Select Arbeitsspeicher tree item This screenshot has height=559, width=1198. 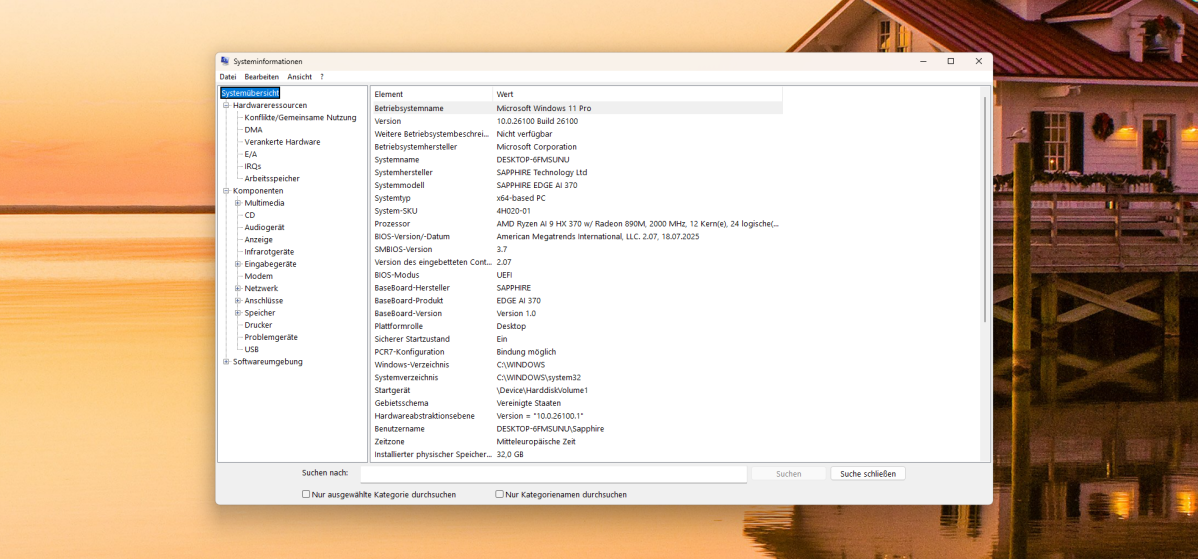[x=272, y=179]
